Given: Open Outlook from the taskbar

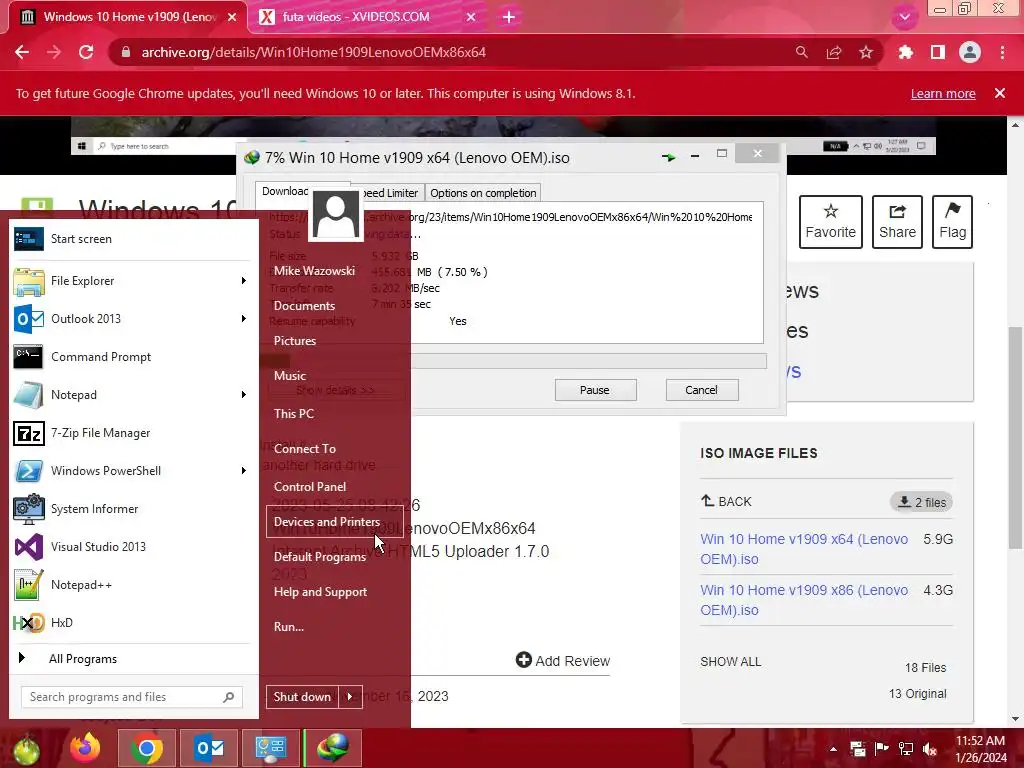Looking at the screenshot, I should pos(210,748).
